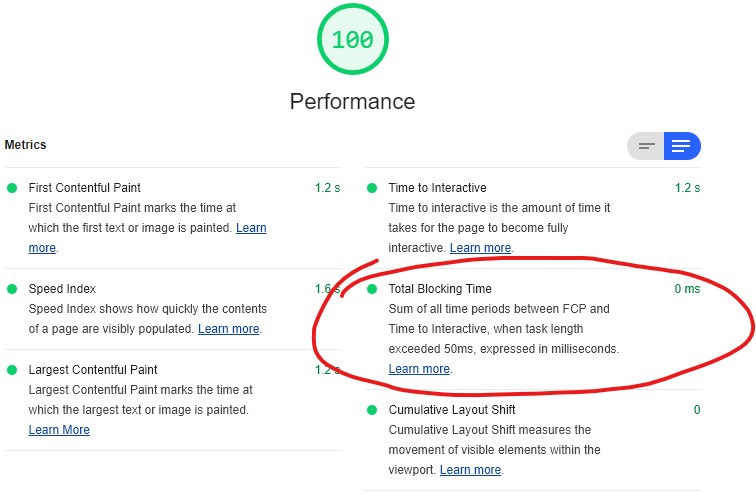Screen dimensions: 756x494
Task: Click the Metrics section label
Action: click(26, 145)
